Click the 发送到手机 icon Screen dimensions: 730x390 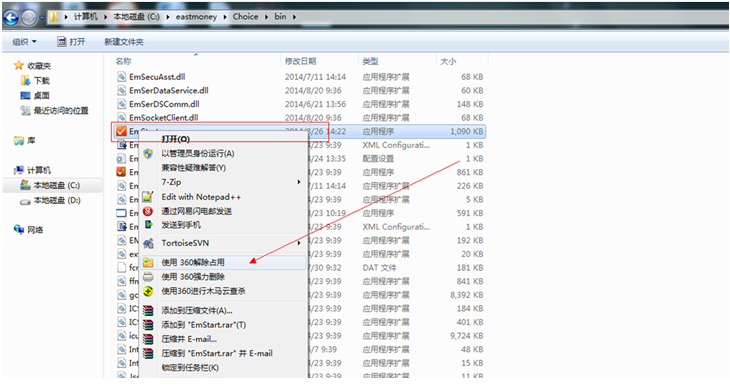[149, 225]
